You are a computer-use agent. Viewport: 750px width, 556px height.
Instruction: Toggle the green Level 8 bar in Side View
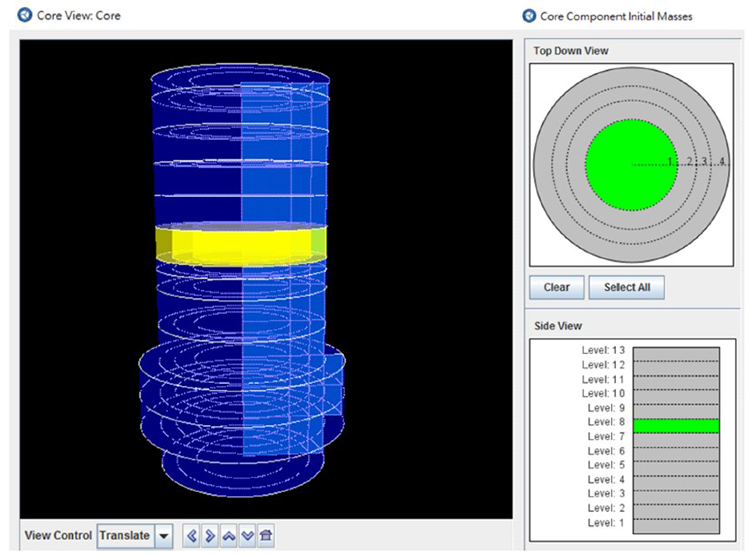(676, 425)
